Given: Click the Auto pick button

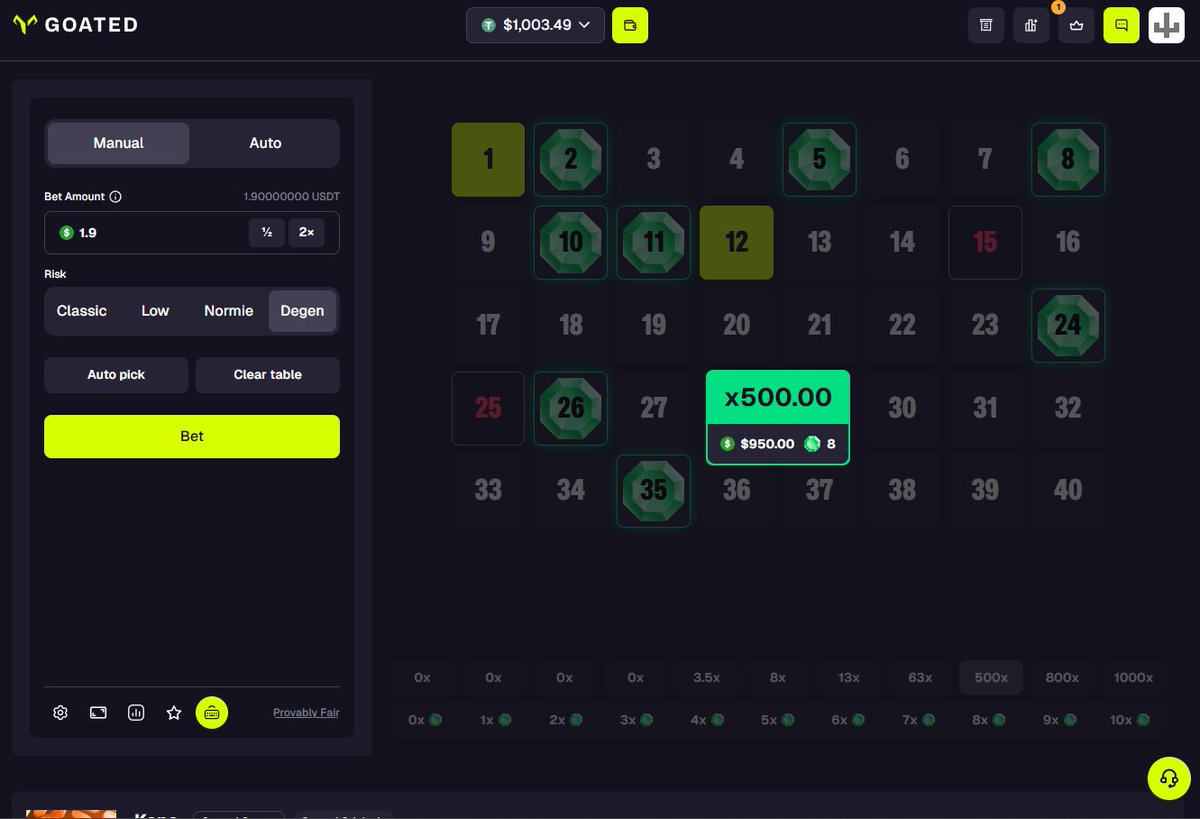Looking at the screenshot, I should 116,375.
